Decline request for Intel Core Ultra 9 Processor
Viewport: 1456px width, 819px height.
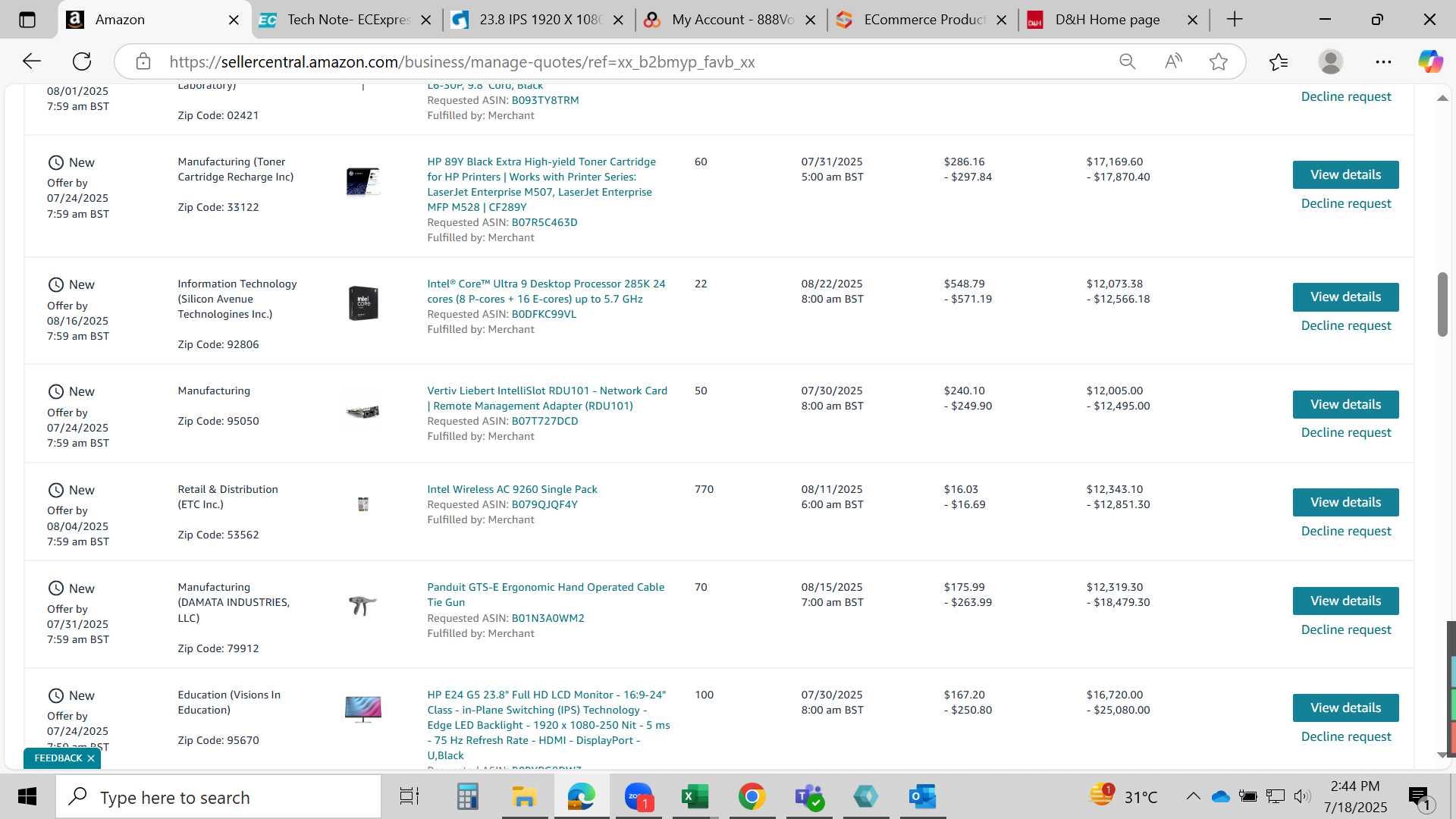point(1346,325)
